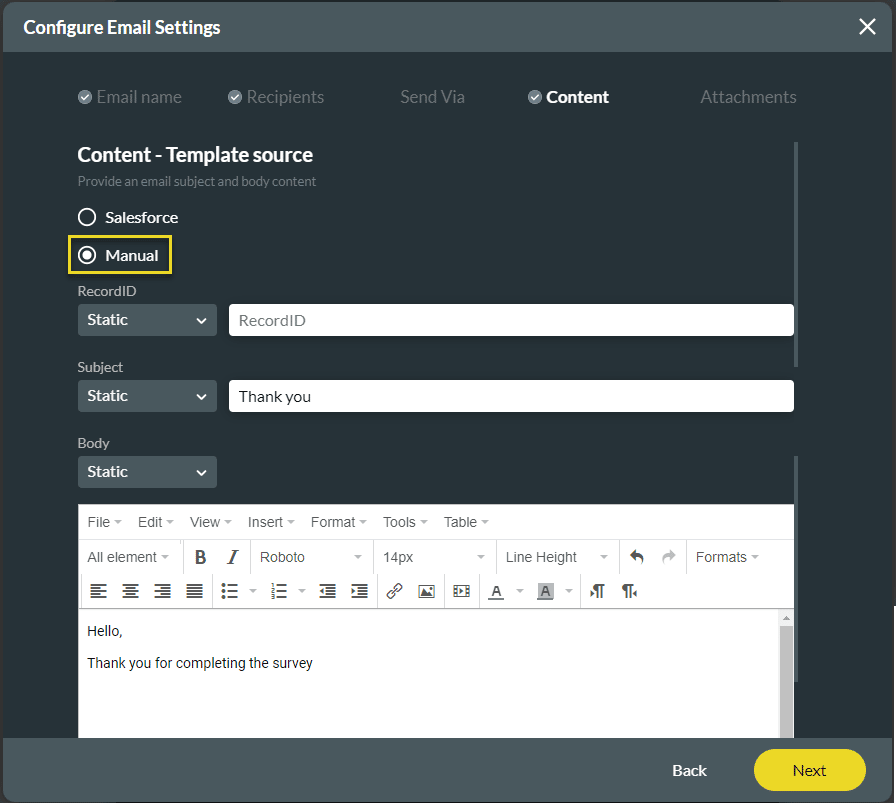
Task: Open the Insert menu in the editor
Action: [271, 522]
